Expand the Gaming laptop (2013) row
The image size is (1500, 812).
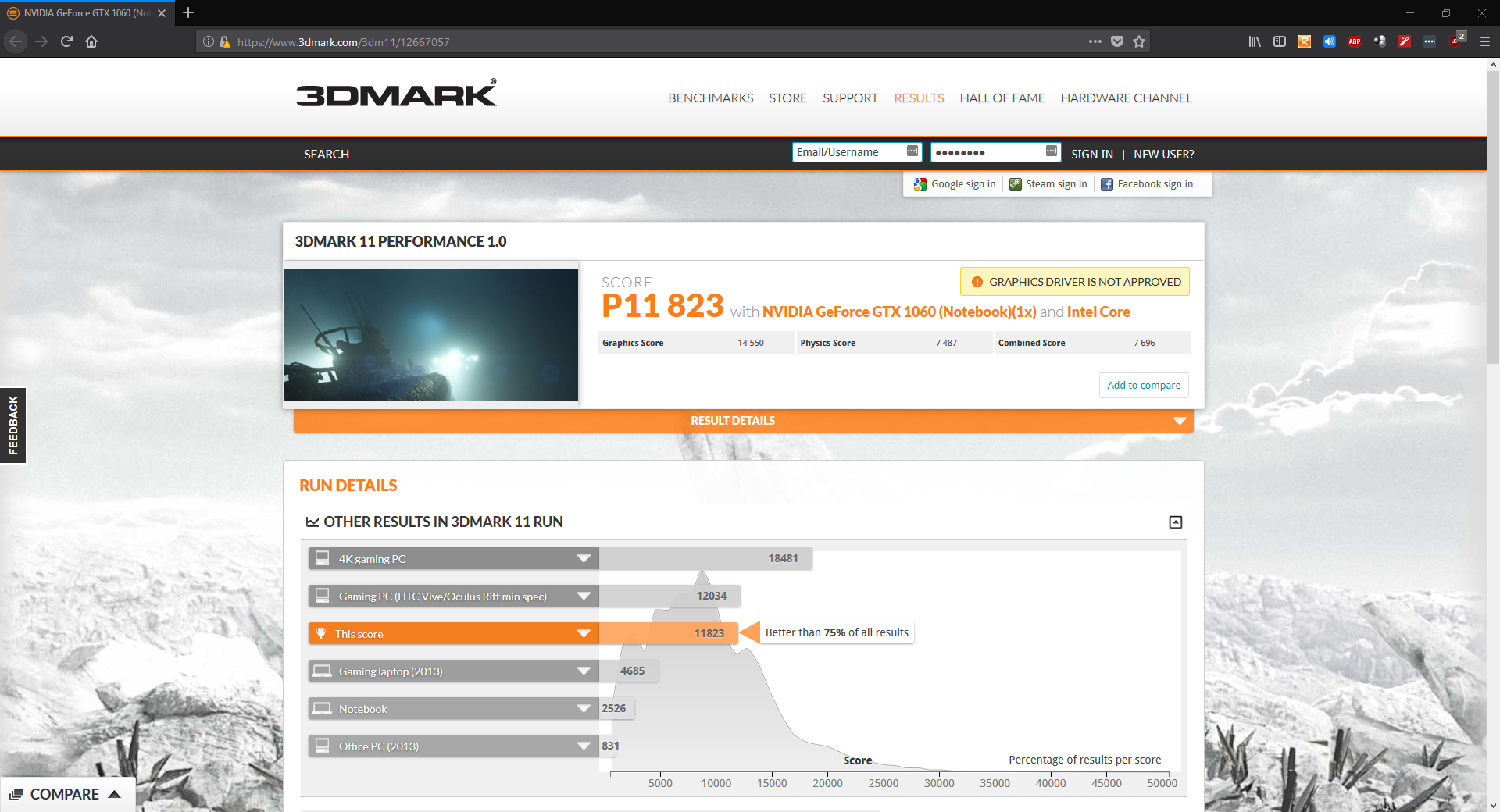tap(453, 671)
